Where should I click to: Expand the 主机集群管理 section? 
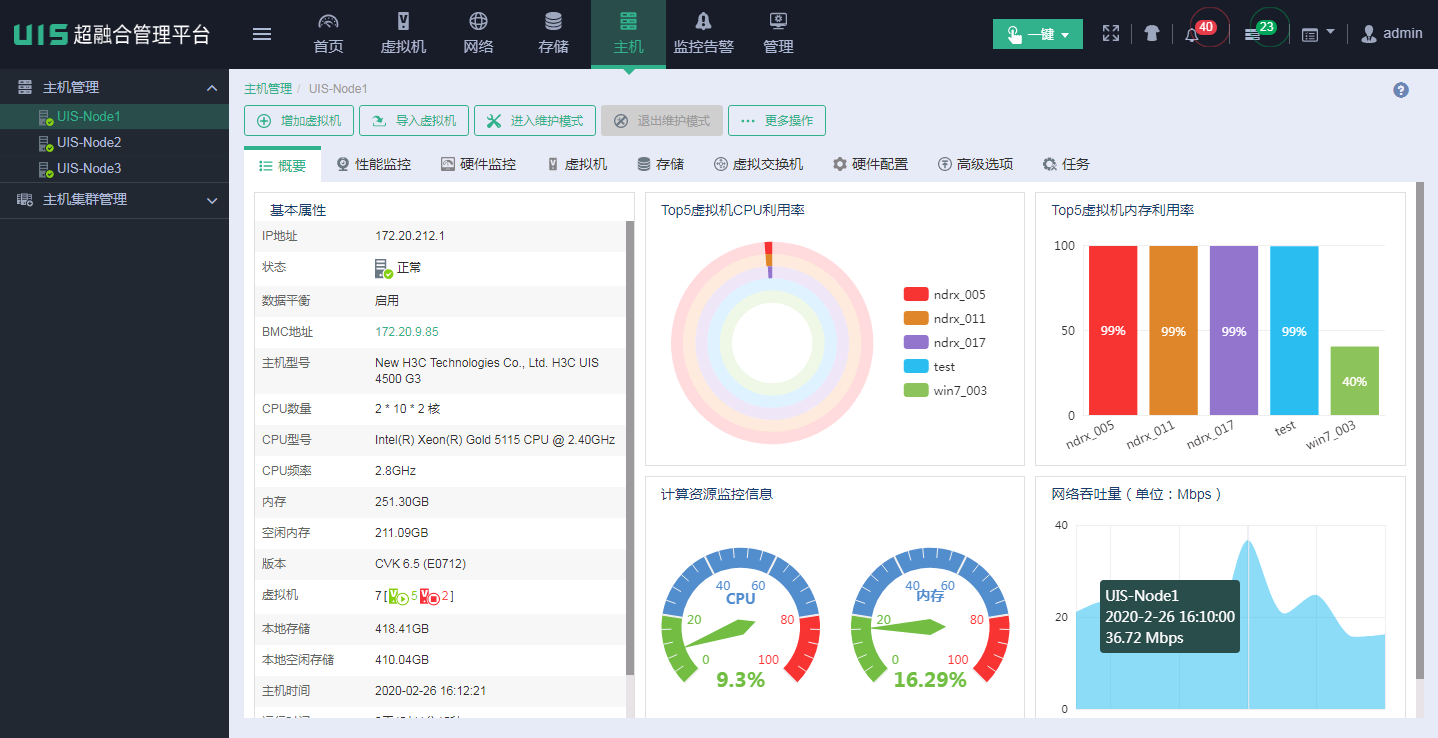(x=212, y=200)
